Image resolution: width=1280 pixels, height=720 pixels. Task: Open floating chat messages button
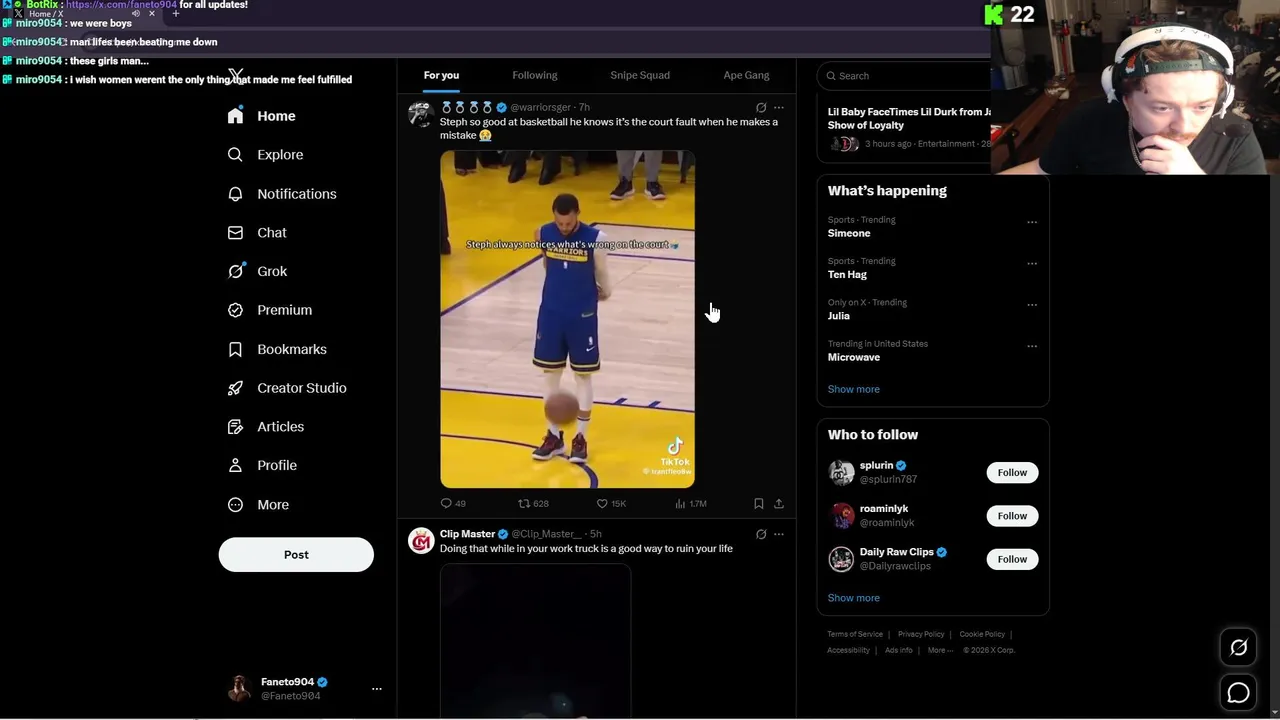[1238, 692]
